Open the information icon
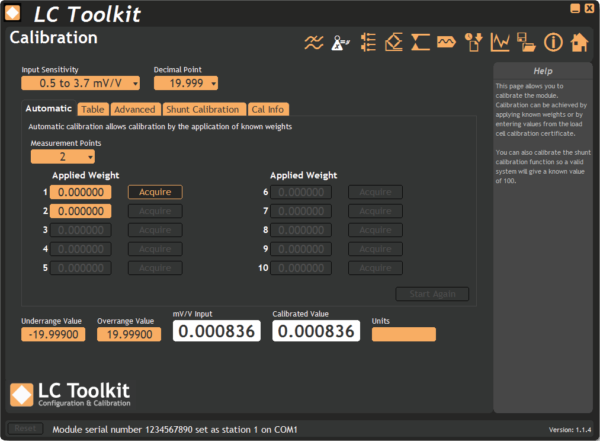The width and height of the screenshot is (600, 441). (553, 42)
